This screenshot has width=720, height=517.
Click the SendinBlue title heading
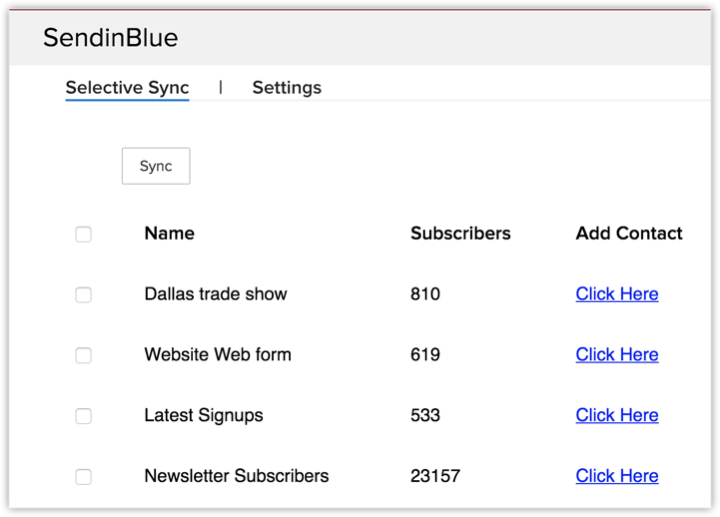[x=110, y=38]
